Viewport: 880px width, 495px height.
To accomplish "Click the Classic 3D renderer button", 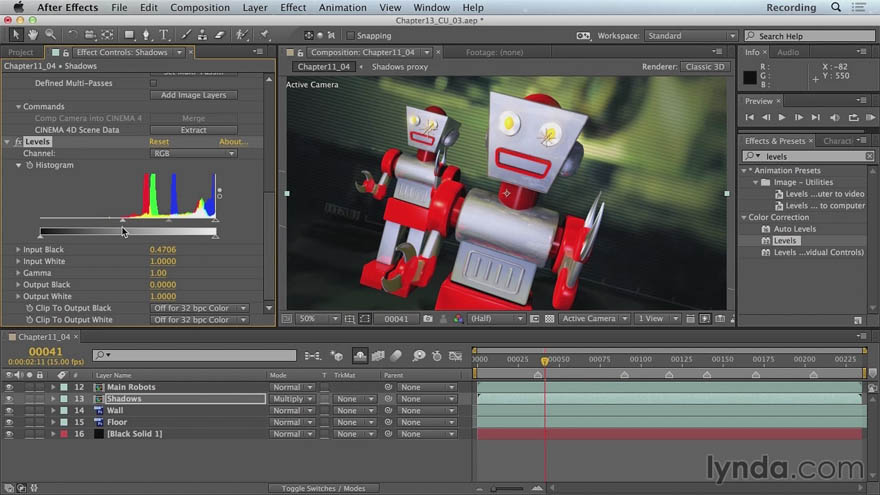I will coord(705,66).
